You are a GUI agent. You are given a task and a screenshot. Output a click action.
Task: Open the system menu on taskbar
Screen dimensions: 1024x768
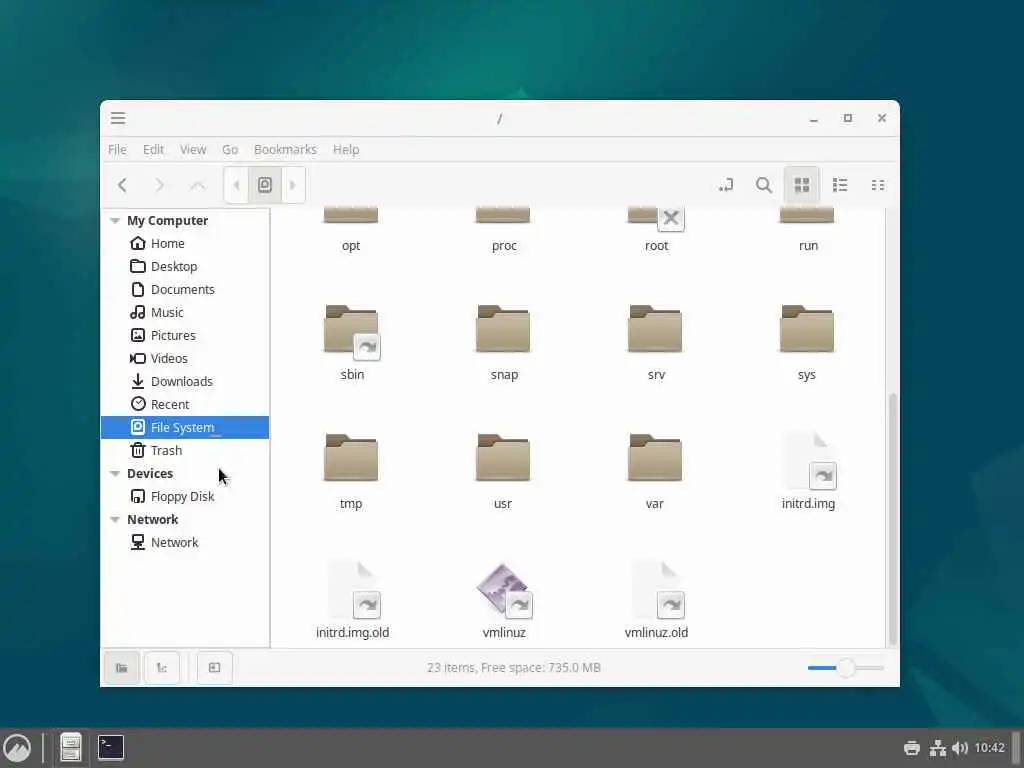pos(17,748)
